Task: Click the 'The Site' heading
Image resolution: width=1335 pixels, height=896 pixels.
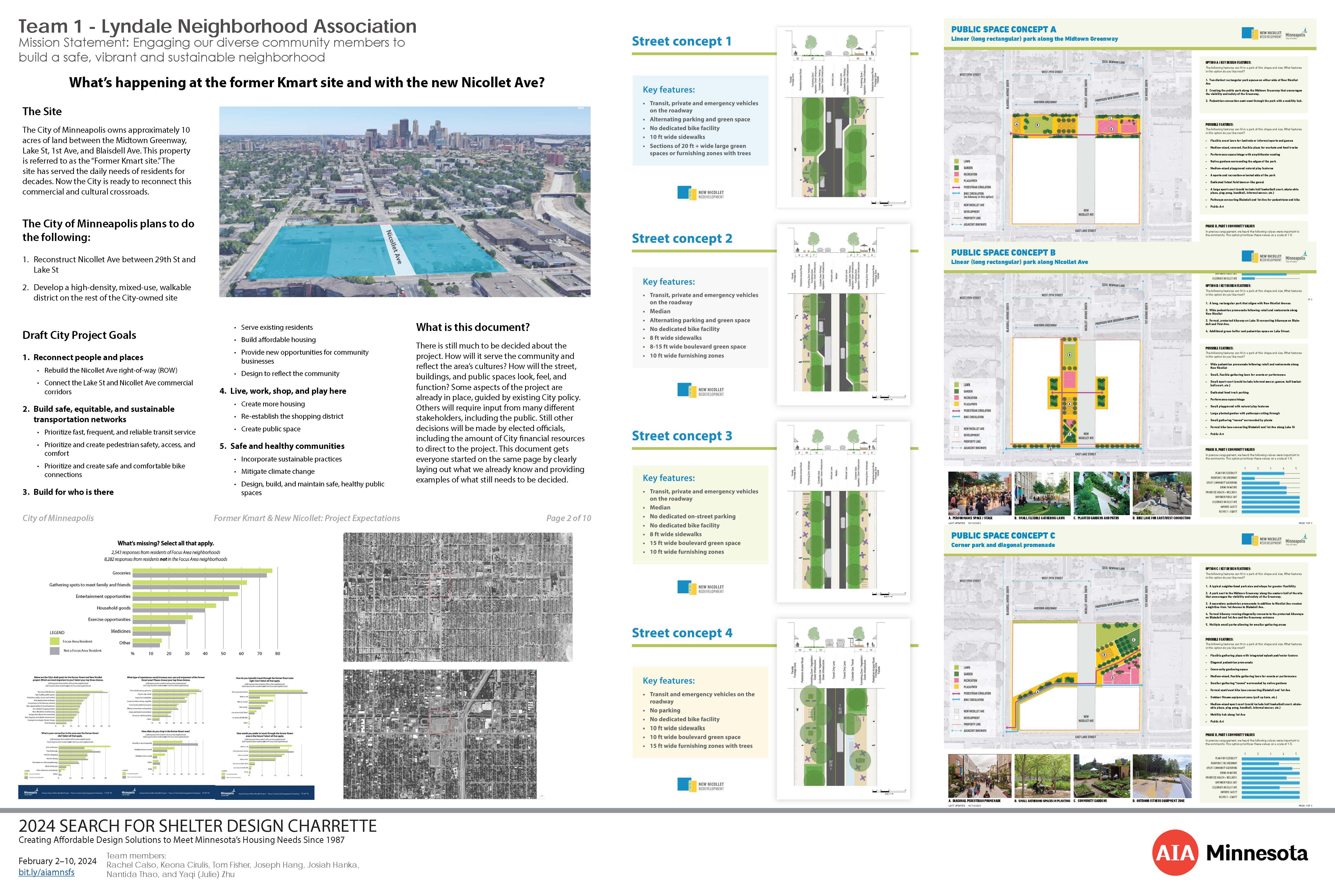Action: [42, 111]
